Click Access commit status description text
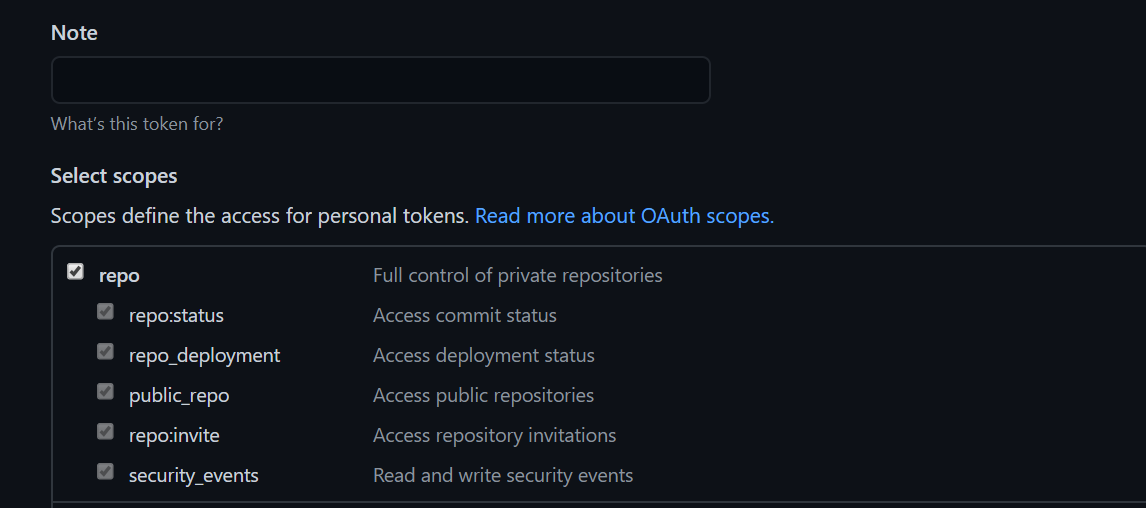Viewport: 1146px width, 508px height. 464,316
